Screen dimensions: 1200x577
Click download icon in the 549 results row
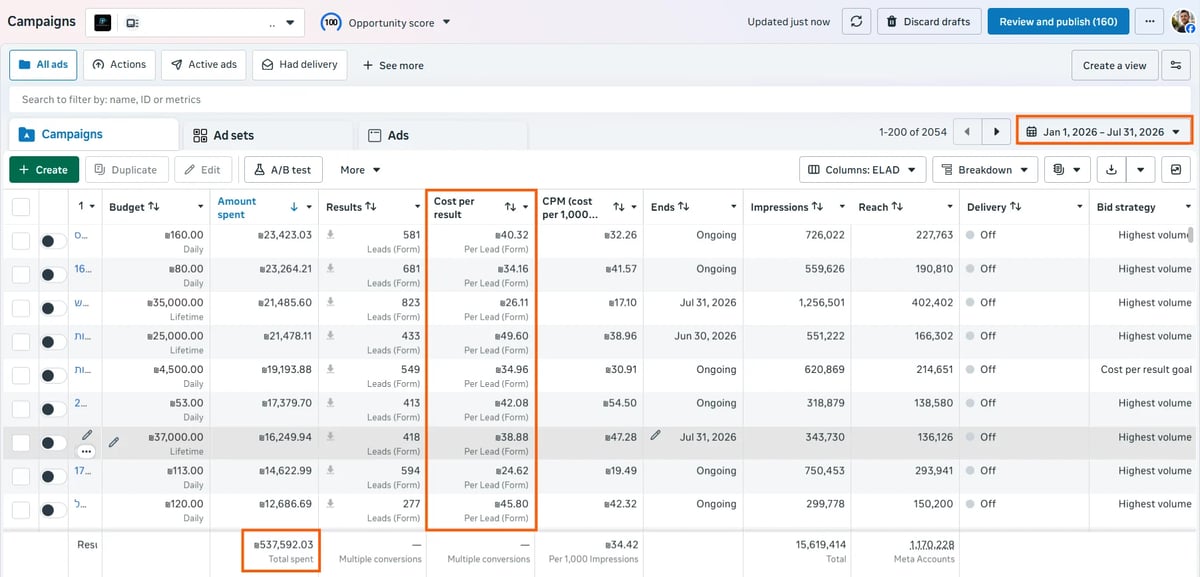tap(331, 370)
